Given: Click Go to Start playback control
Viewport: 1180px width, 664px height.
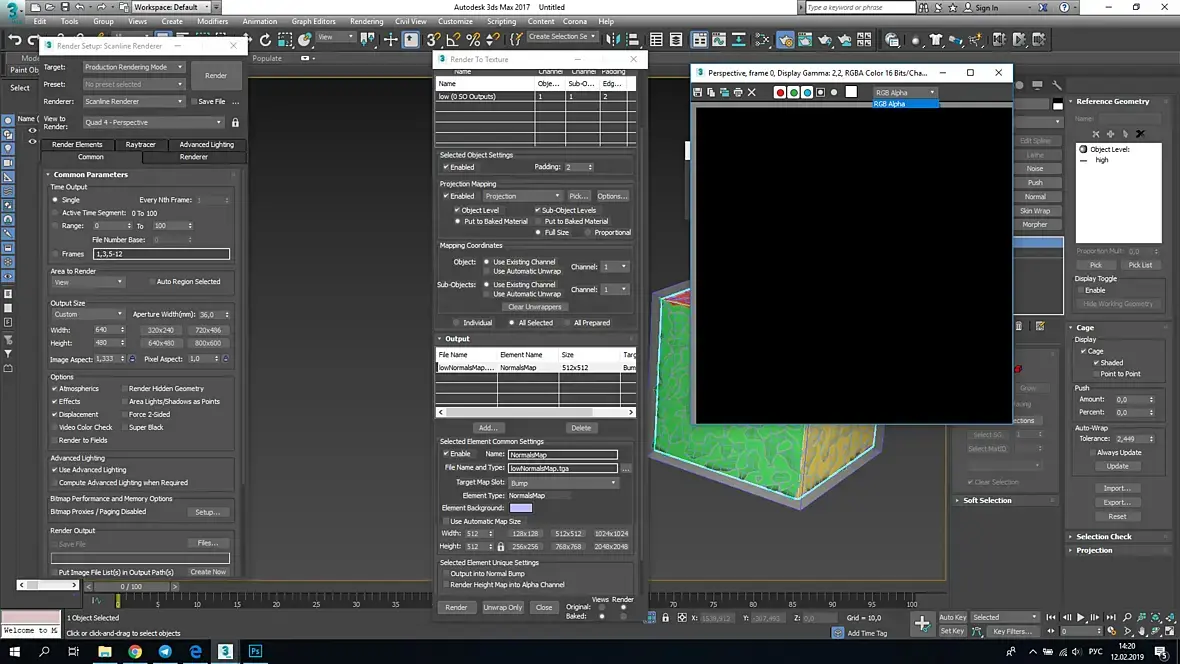Looking at the screenshot, I should [1051, 617].
